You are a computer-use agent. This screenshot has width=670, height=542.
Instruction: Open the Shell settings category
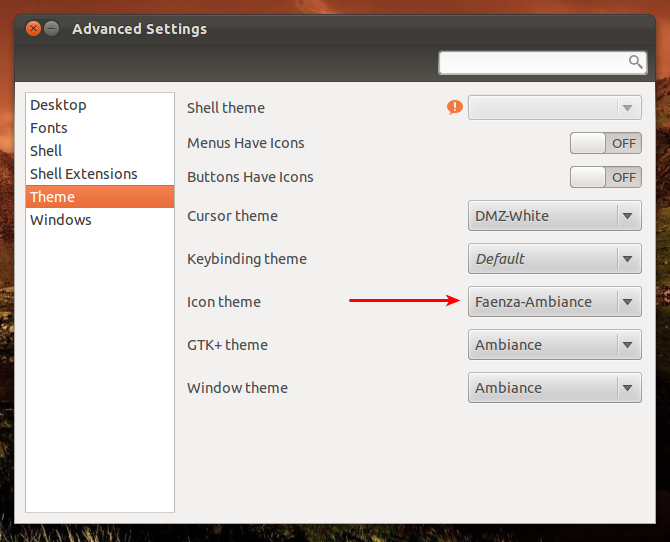tap(46, 151)
